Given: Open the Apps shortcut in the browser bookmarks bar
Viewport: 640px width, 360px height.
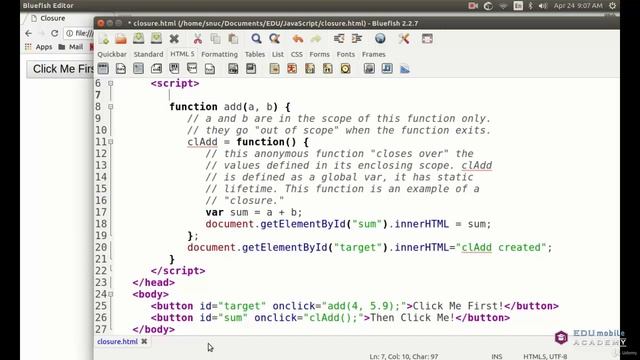Looking at the screenshot, I should point(38,47).
